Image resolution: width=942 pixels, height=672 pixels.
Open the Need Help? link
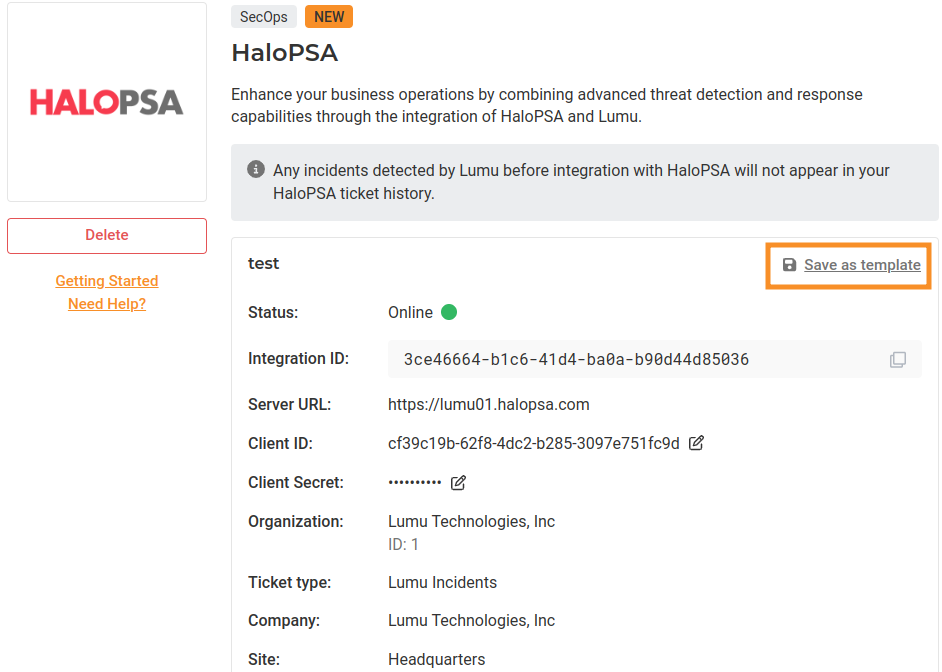point(107,304)
